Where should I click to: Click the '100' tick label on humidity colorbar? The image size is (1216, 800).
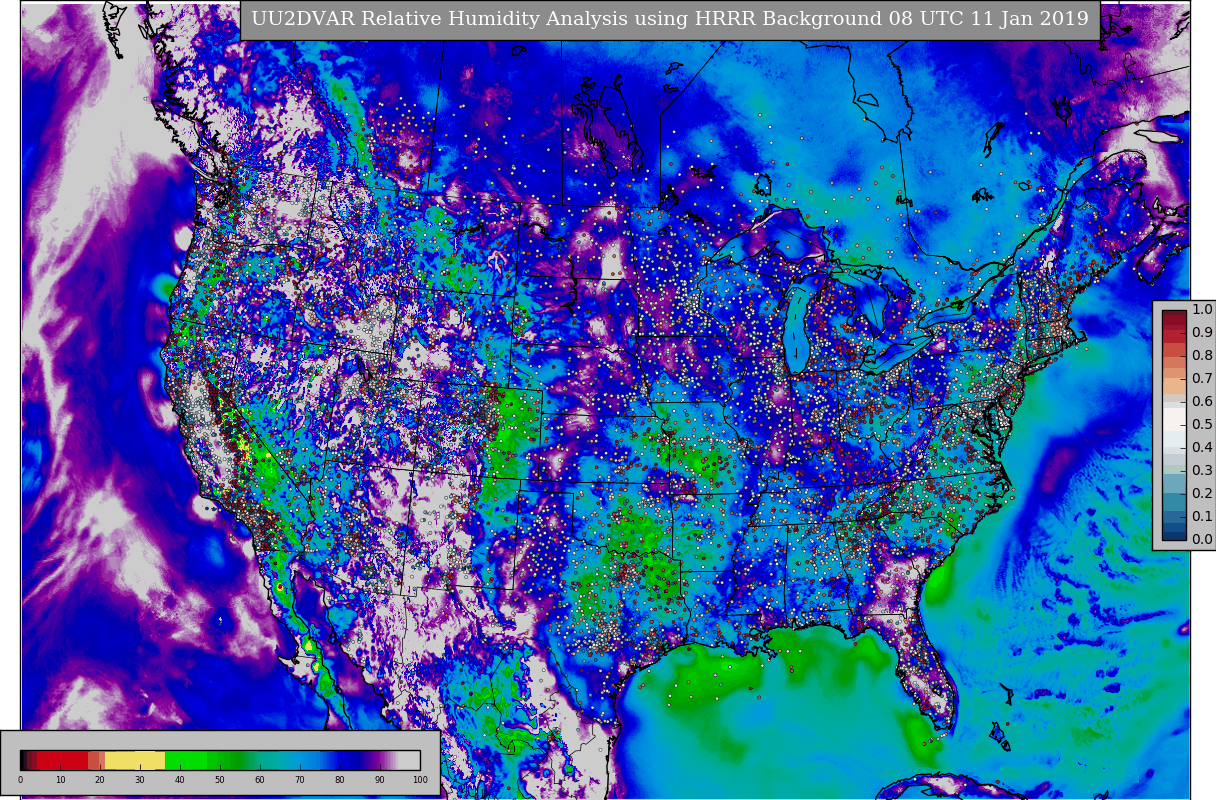coord(420,780)
